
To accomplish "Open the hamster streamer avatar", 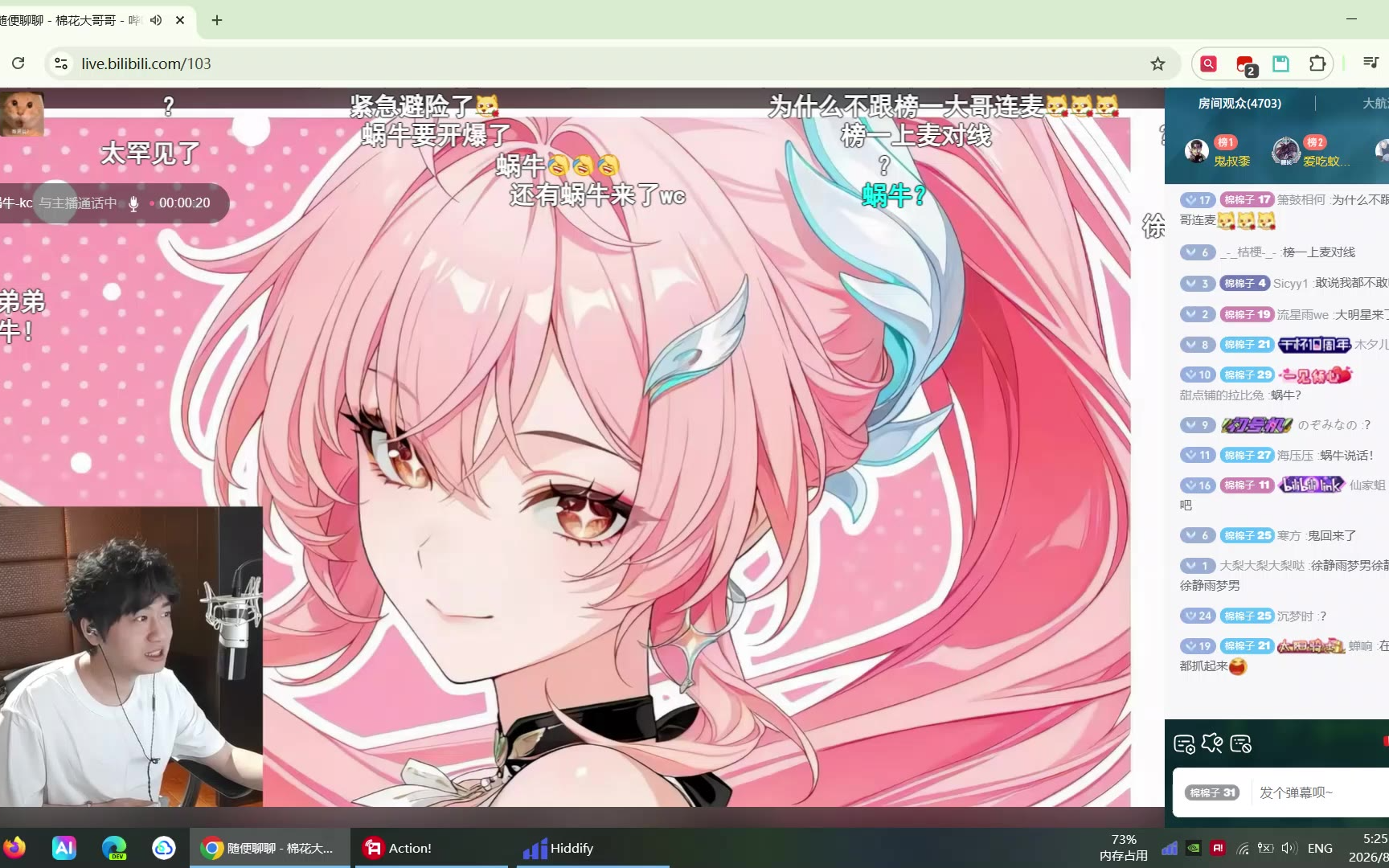I will [x=22, y=113].
